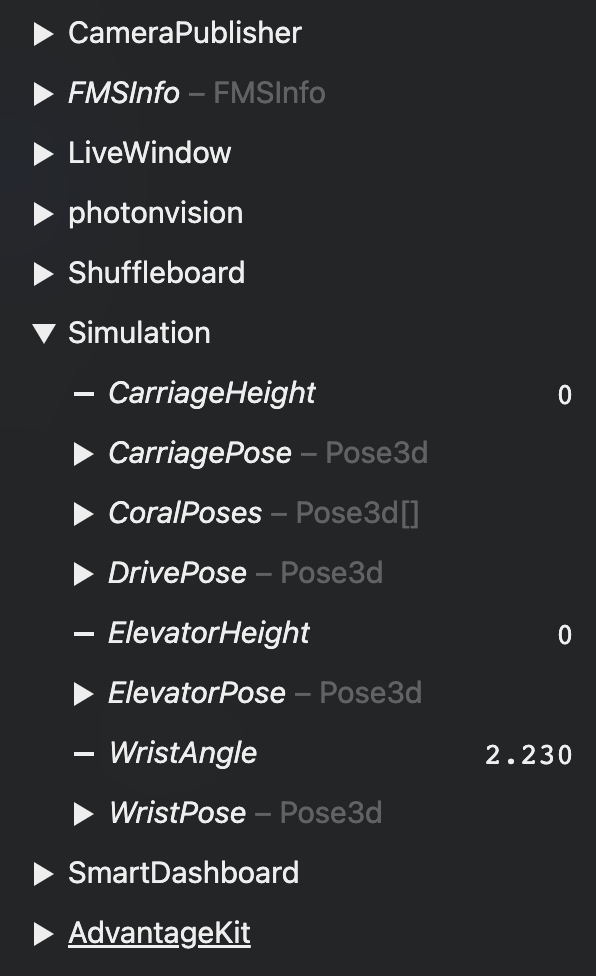This screenshot has height=976, width=596.
Task: Expand the WristPose triangle
Action: click(83, 814)
